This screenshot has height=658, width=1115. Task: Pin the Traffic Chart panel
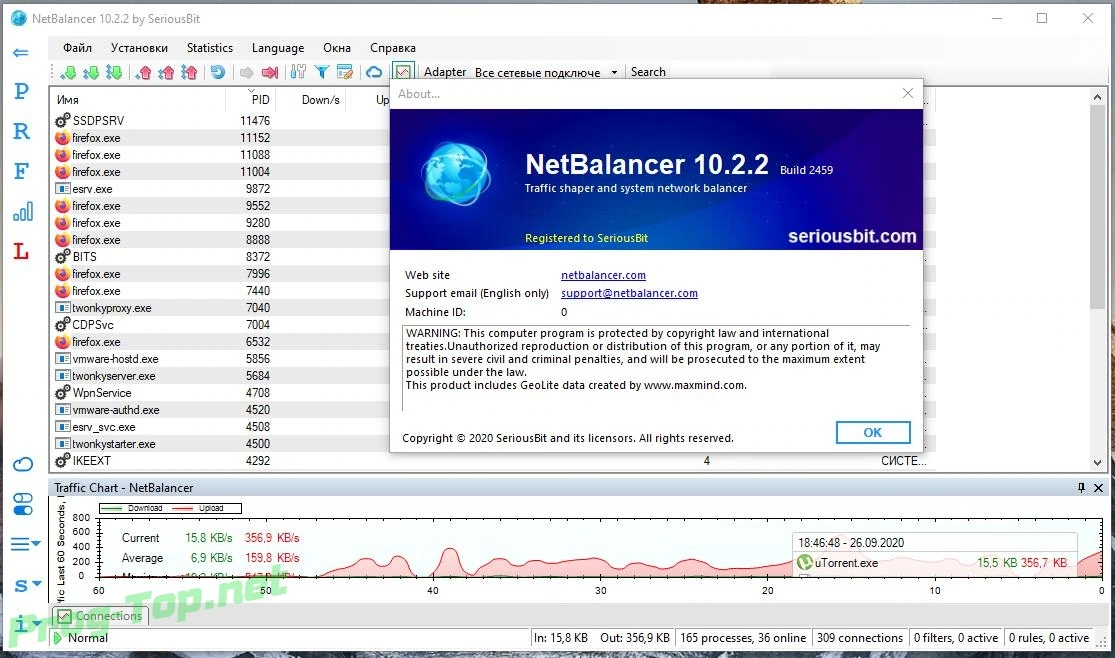[1082, 487]
